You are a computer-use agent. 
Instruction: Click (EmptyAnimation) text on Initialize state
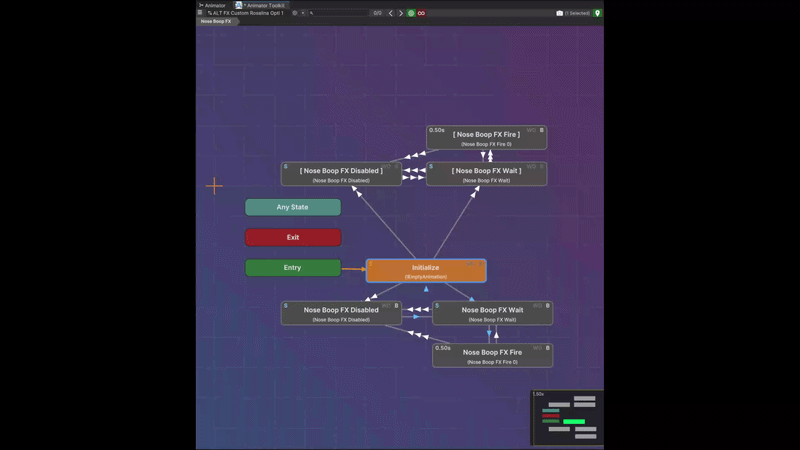click(426, 277)
